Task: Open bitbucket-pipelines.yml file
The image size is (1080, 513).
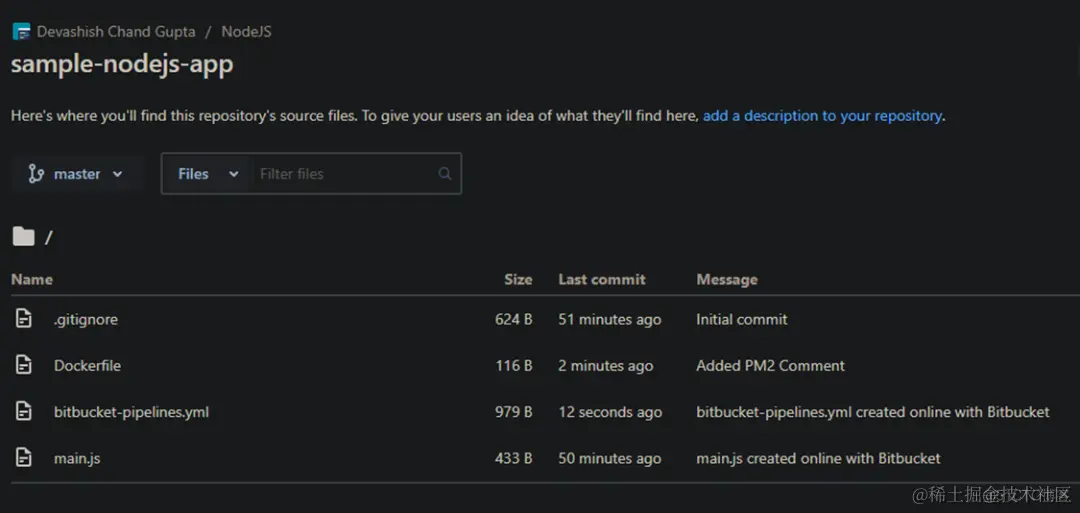Action: [131, 412]
